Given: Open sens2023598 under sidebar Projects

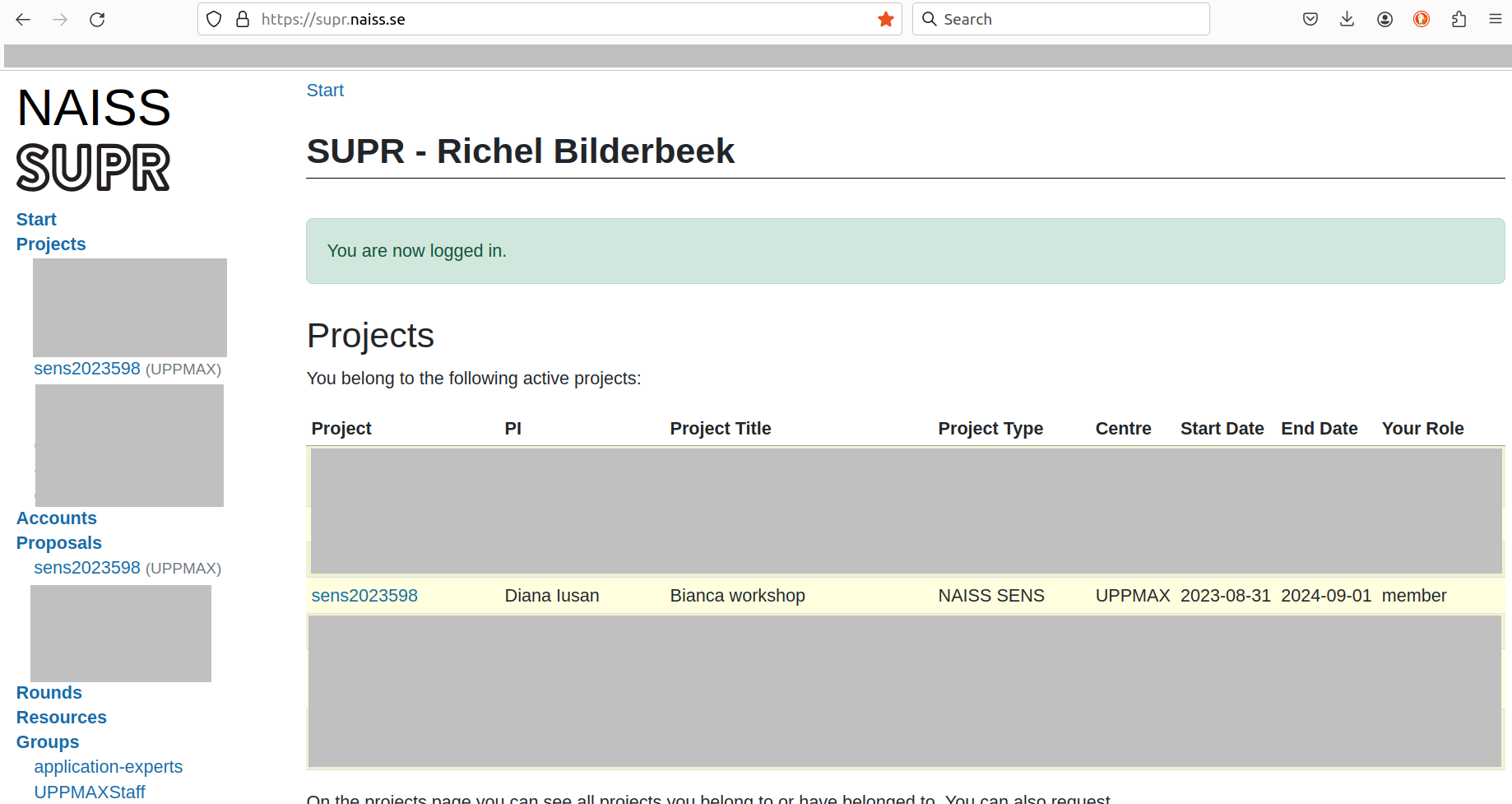Looking at the screenshot, I should pos(87,369).
